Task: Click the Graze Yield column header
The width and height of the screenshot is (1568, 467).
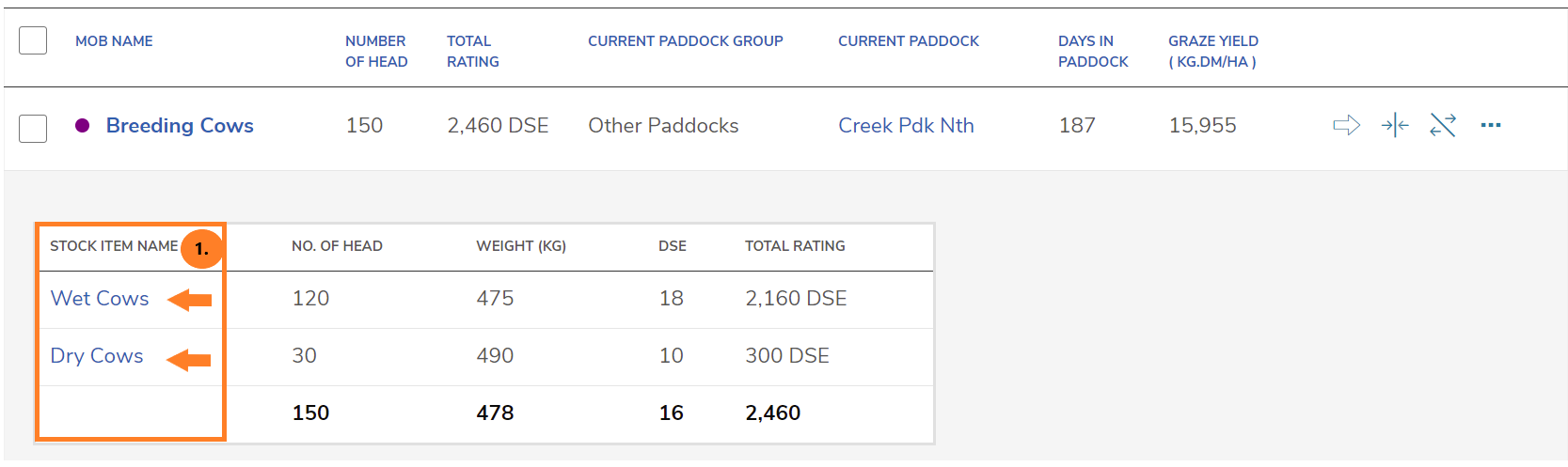Action: tap(1212, 52)
